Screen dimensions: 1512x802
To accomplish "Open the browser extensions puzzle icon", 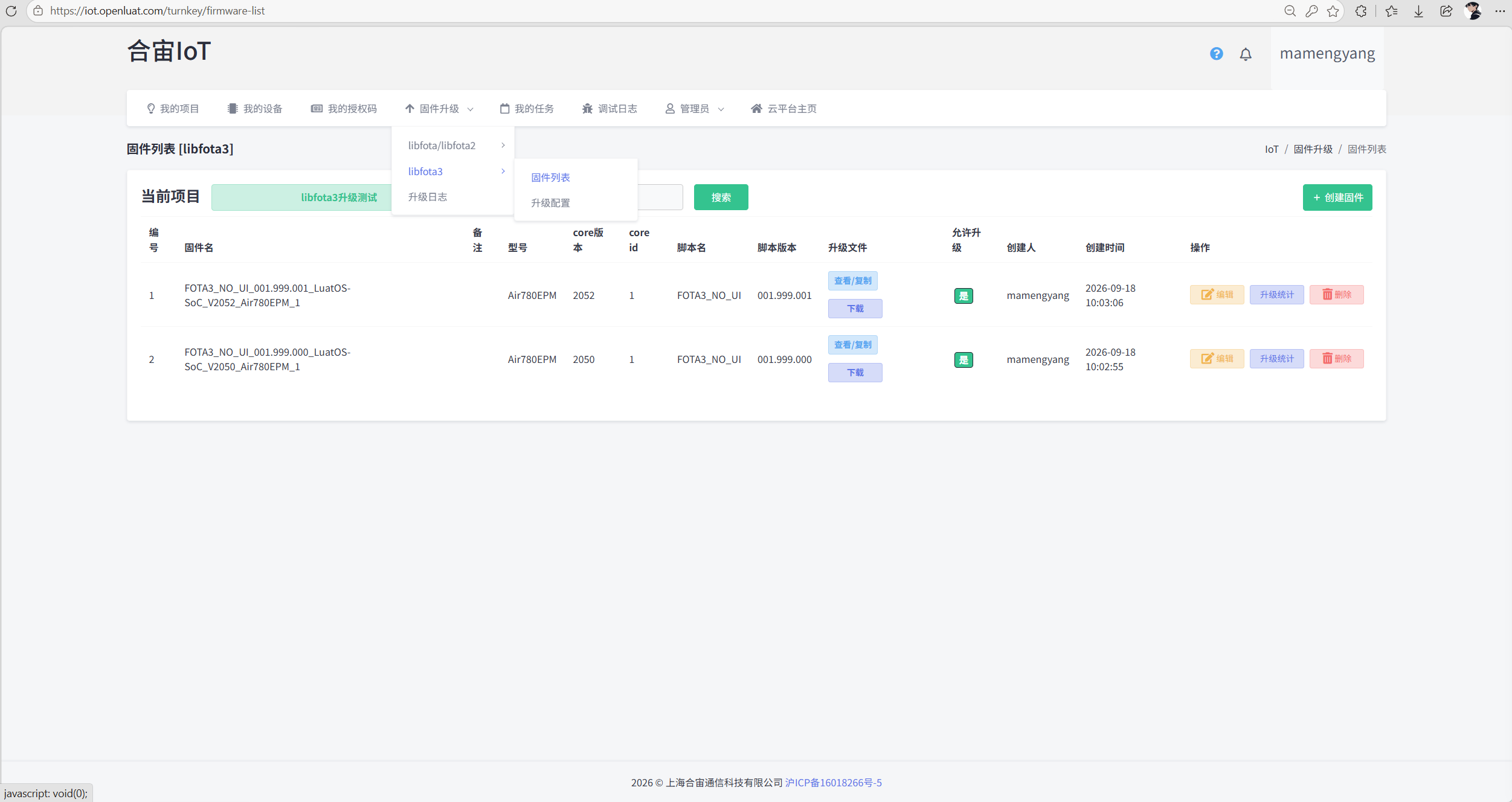I will pos(1361,11).
